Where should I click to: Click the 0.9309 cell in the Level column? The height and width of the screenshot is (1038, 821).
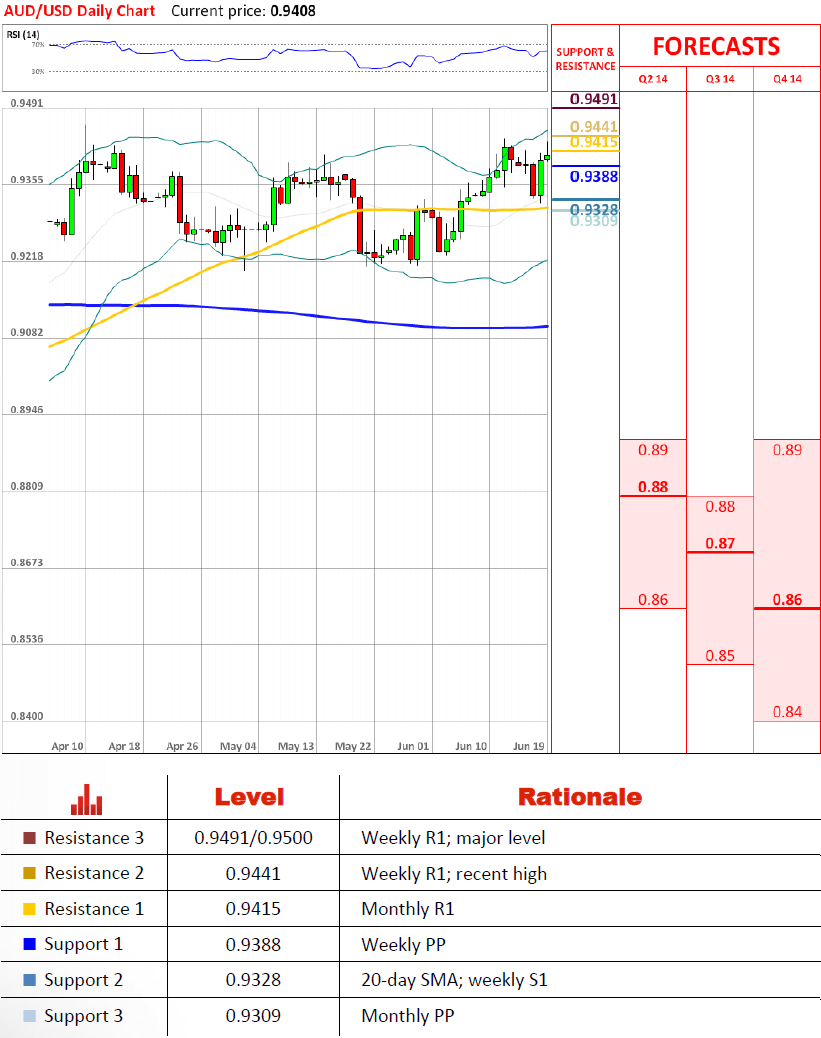coord(253,1015)
